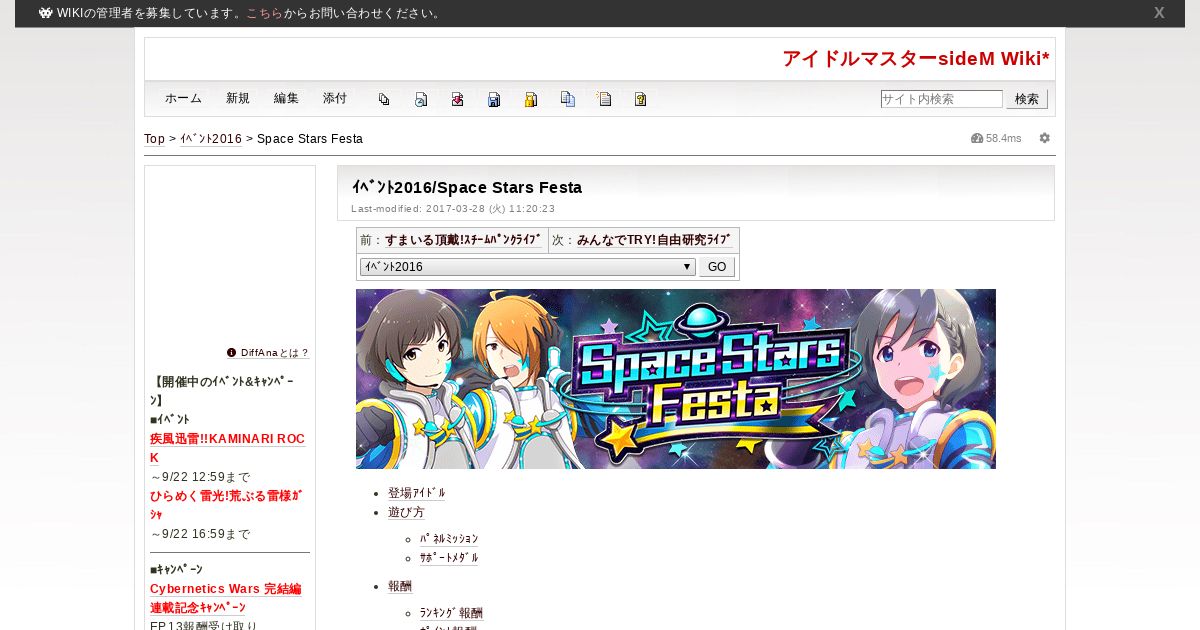1200x630 pixels.
Task: Click the ～9/22 12:59まで text in sidebar
Action: (200, 477)
